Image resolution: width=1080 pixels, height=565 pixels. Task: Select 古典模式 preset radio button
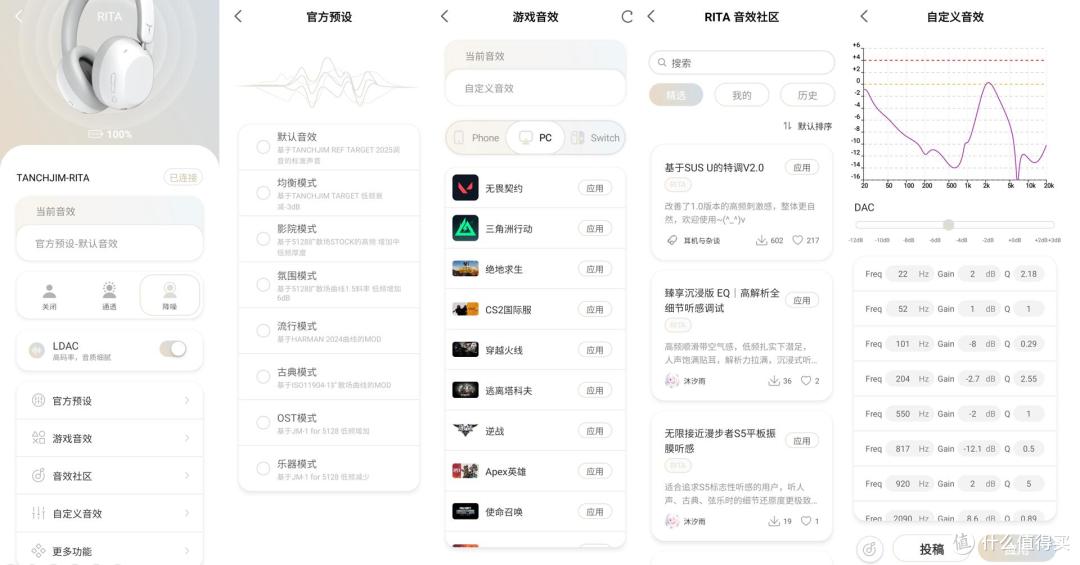[263, 377]
